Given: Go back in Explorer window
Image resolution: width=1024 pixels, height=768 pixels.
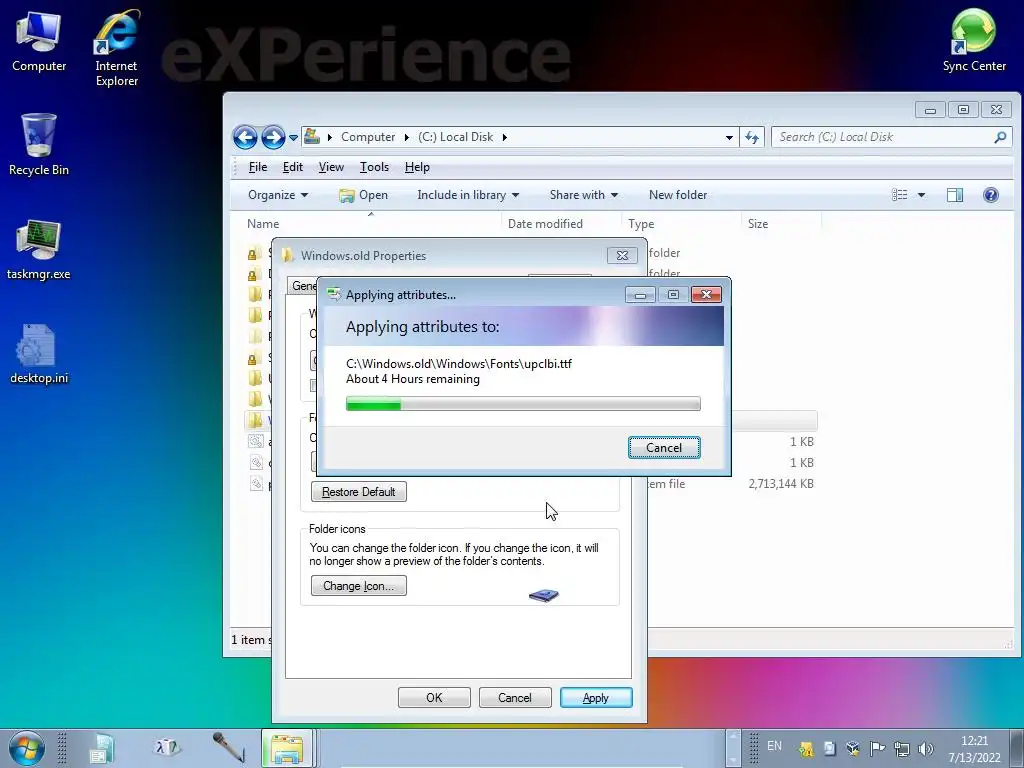Looking at the screenshot, I should [245, 137].
